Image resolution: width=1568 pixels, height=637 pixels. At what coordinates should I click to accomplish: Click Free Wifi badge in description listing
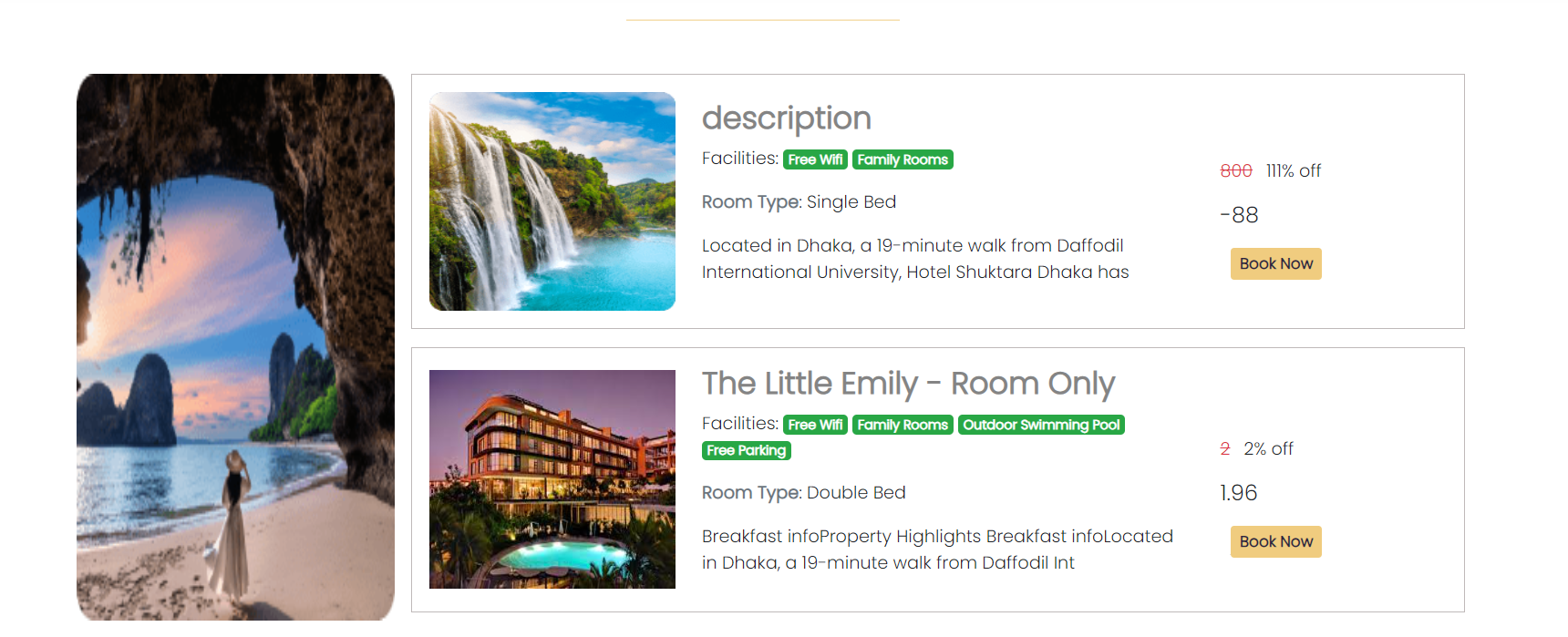[x=815, y=159]
